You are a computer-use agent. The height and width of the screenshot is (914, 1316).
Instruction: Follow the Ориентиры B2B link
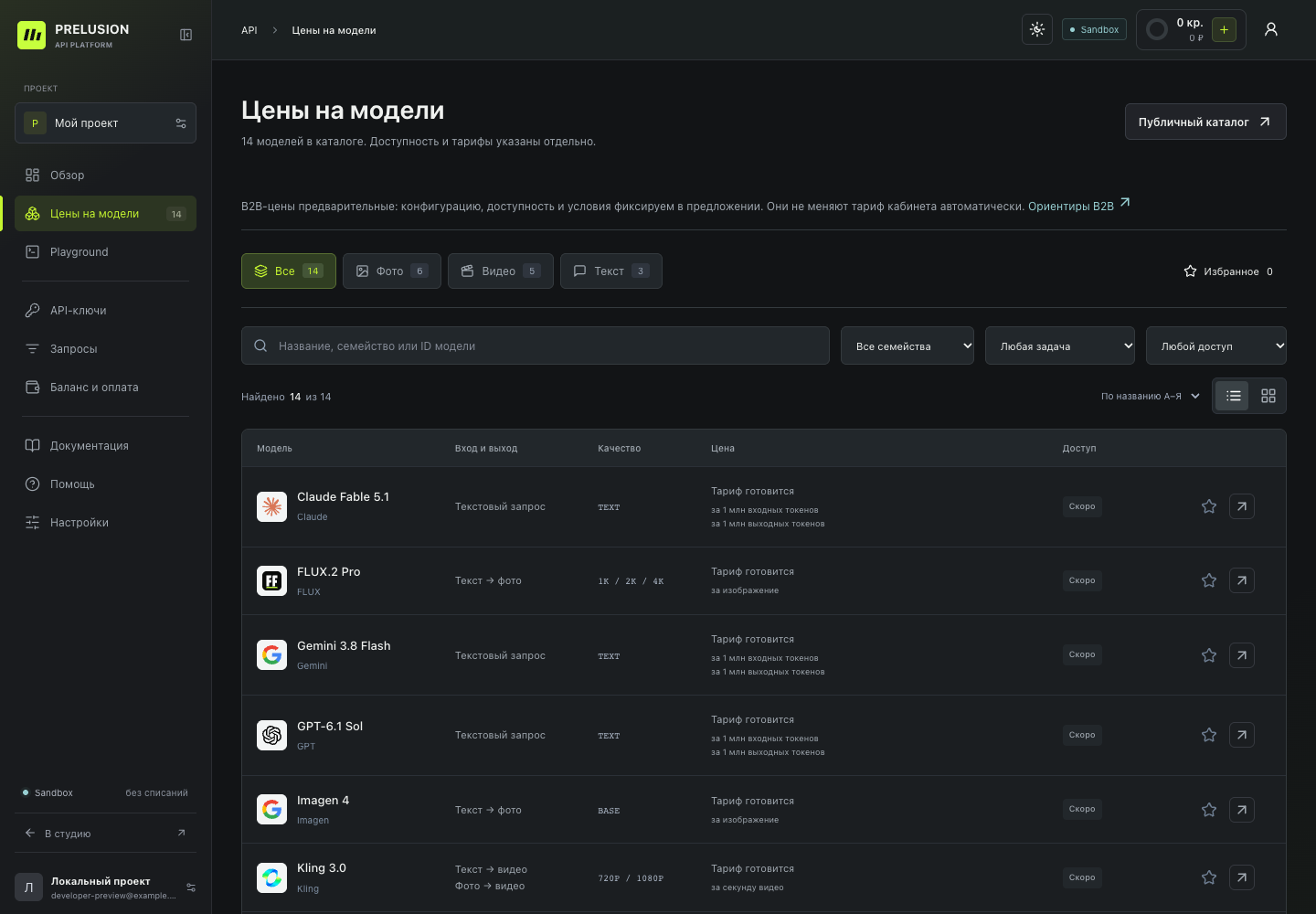tap(1079, 206)
